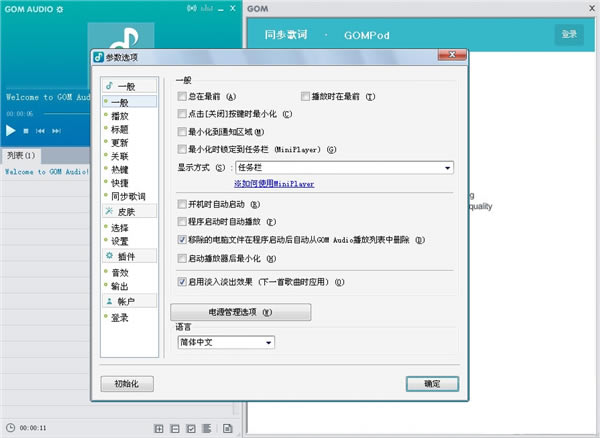The image size is (600, 438).
Task: Skip to previous track in GOM Audio
Action: tap(40, 131)
